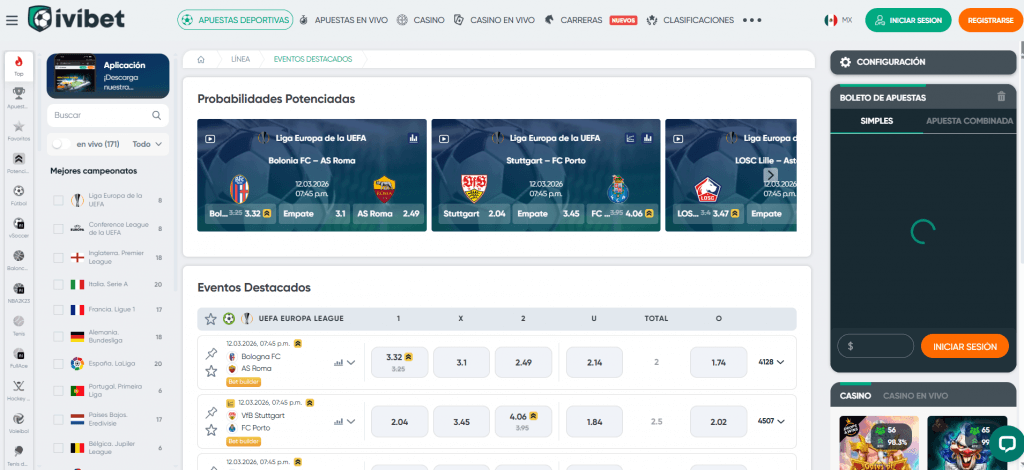This screenshot has height=470, width=1024.
Task: Open the Apuestas en Vivo menu
Action: 344,20
